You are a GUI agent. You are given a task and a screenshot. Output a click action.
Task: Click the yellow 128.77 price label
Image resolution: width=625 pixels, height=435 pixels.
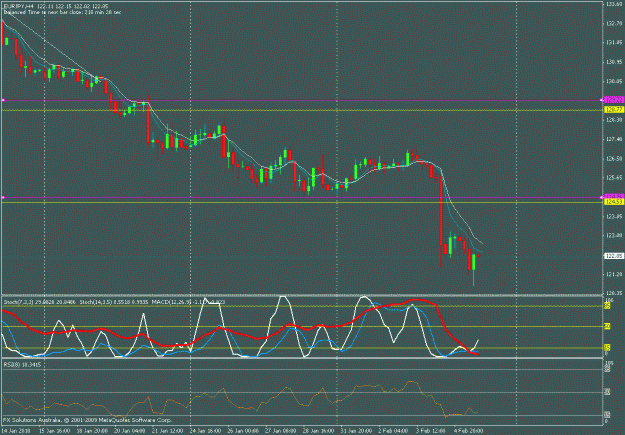(614, 109)
